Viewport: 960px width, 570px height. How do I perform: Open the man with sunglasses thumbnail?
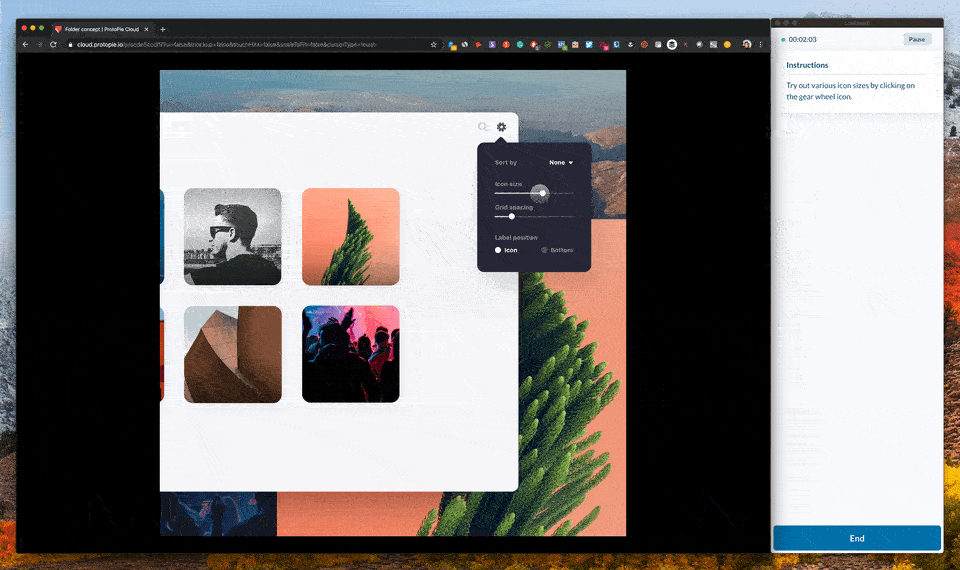(x=233, y=236)
